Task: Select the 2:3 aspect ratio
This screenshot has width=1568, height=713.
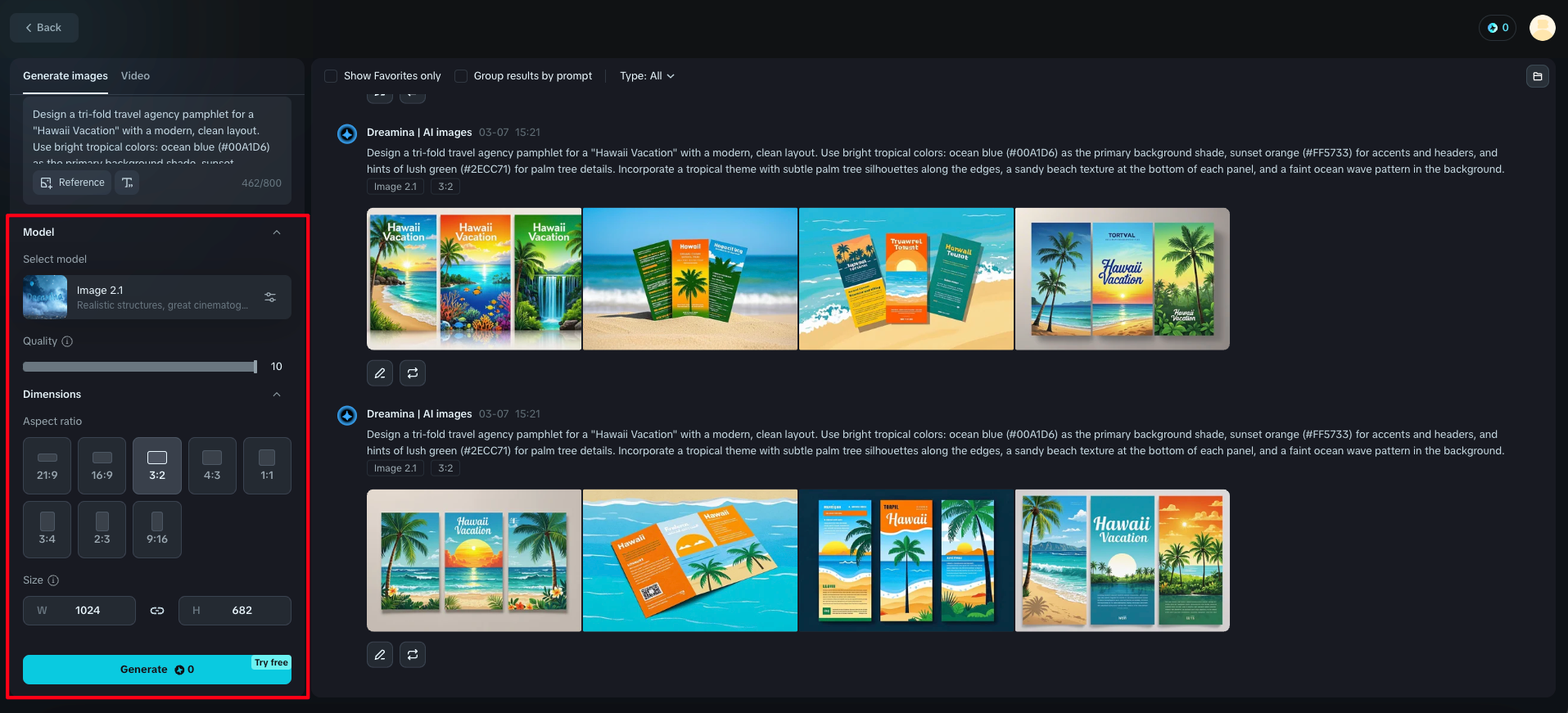Action: point(102,530)
